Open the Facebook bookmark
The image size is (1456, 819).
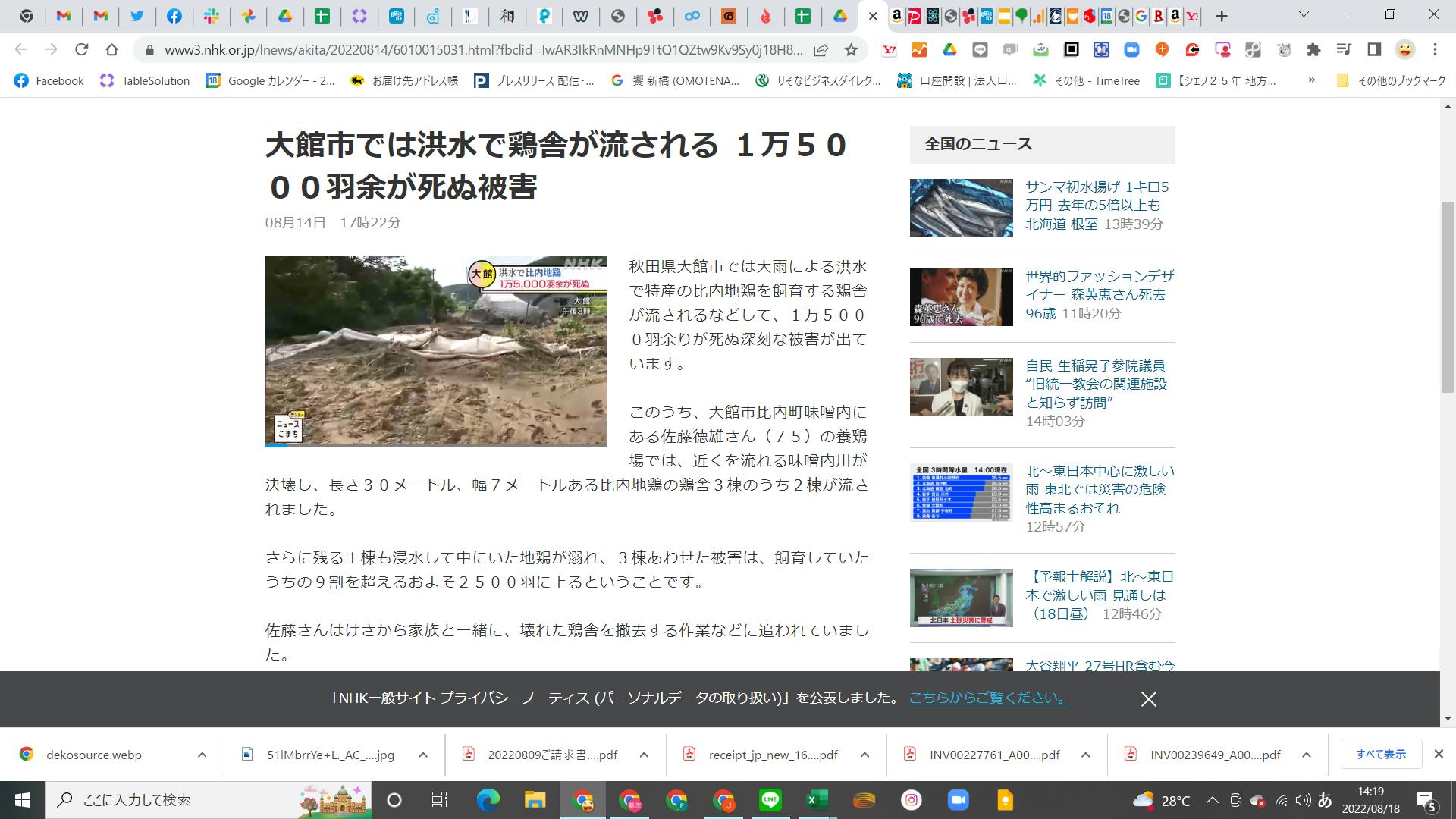click(49, 80)
